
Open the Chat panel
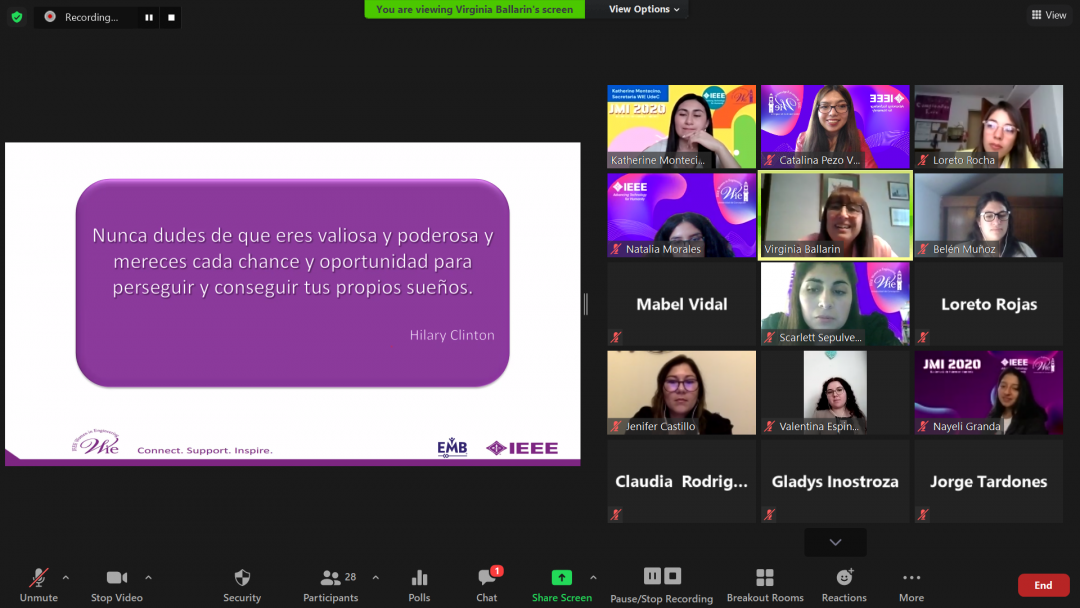click(x=487, y=578)
